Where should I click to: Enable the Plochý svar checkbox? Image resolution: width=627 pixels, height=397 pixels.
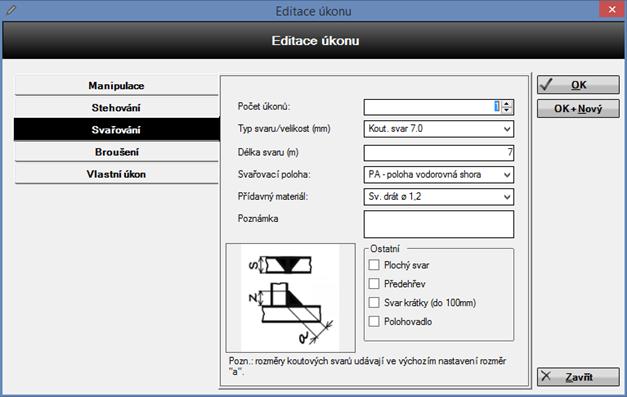click(374, 265)
